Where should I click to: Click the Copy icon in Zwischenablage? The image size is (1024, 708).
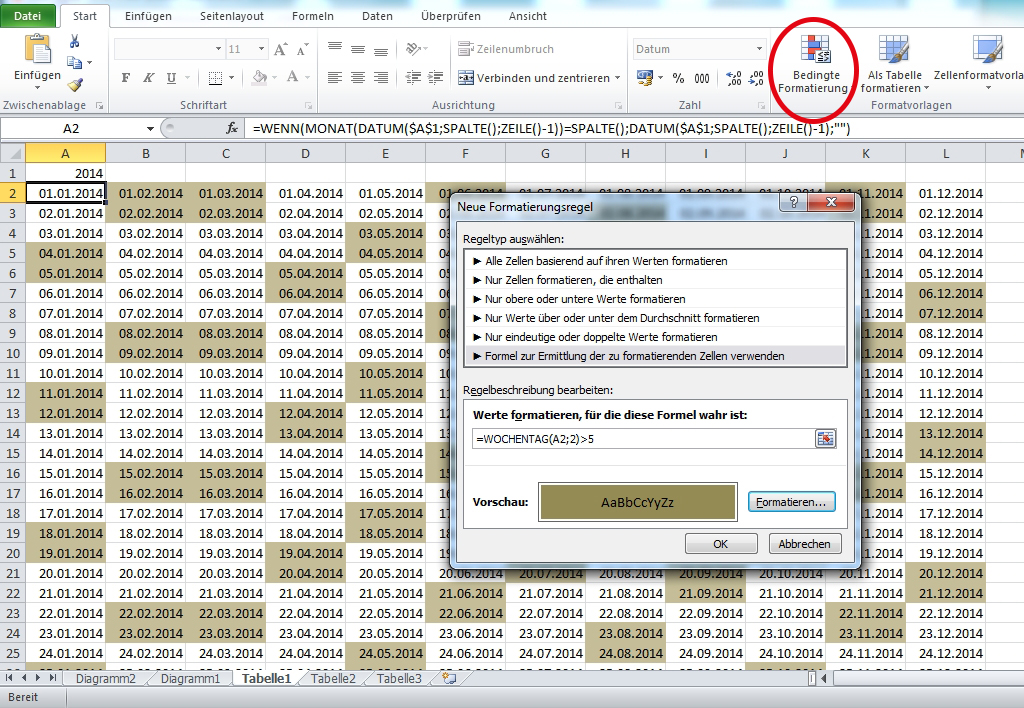click(74, 63)
